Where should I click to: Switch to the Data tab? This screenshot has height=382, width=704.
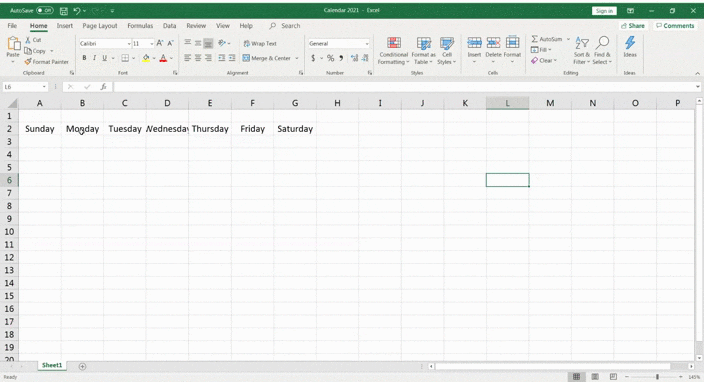point(169,26)
